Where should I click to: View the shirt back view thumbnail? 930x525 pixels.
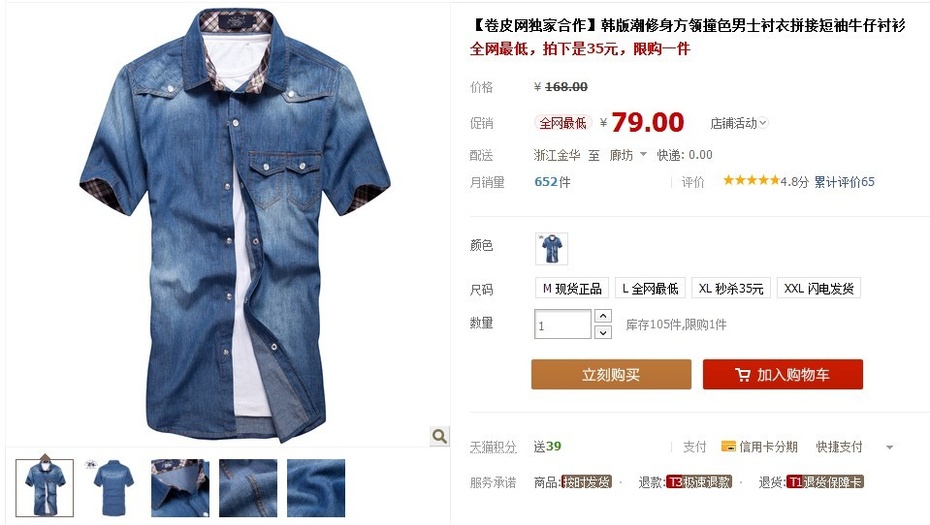click(x=113, y=488)
